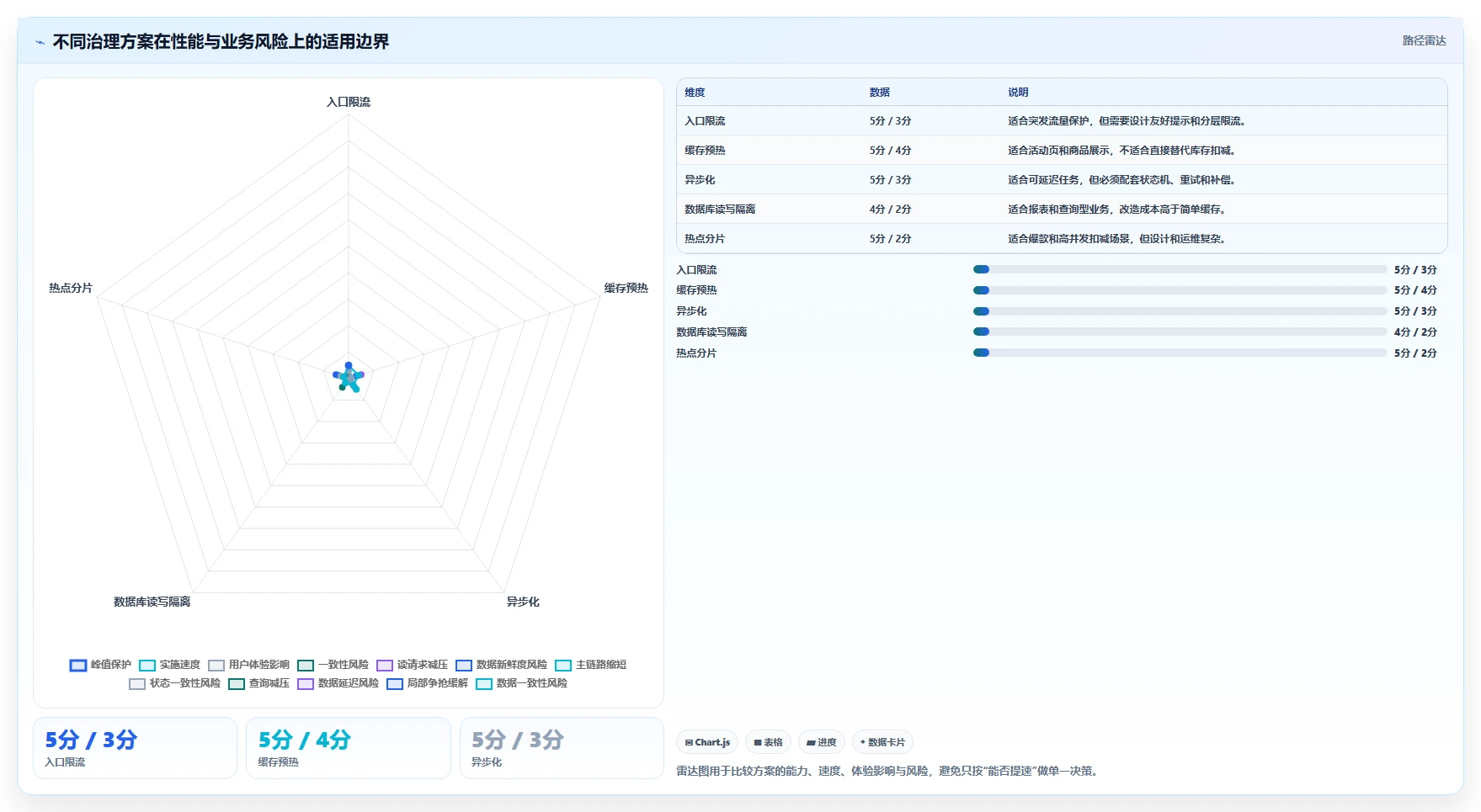This screenshot has height=812, width=1481.
Task: Click the 热点分片 axis label on radar
Action: click(x=71, y=288)
